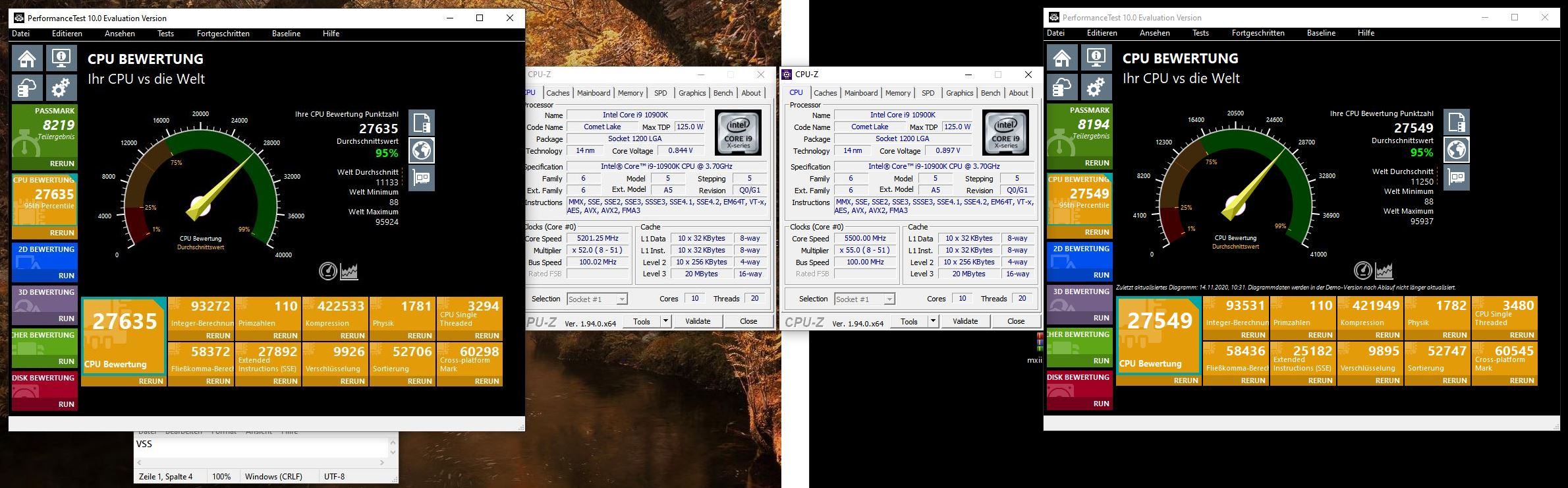Switch to gauge view icon in right window
The image size is (1568, 488).
(x=1362, y=270)
